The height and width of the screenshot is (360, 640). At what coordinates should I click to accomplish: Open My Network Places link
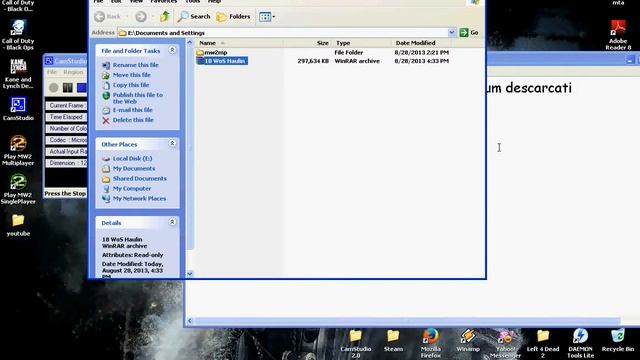tap(139, 198)
